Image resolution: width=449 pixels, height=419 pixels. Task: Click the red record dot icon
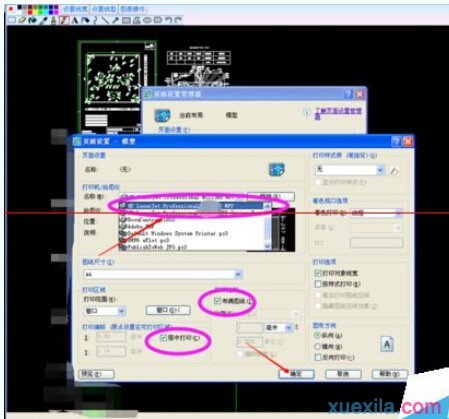(11, 9)
